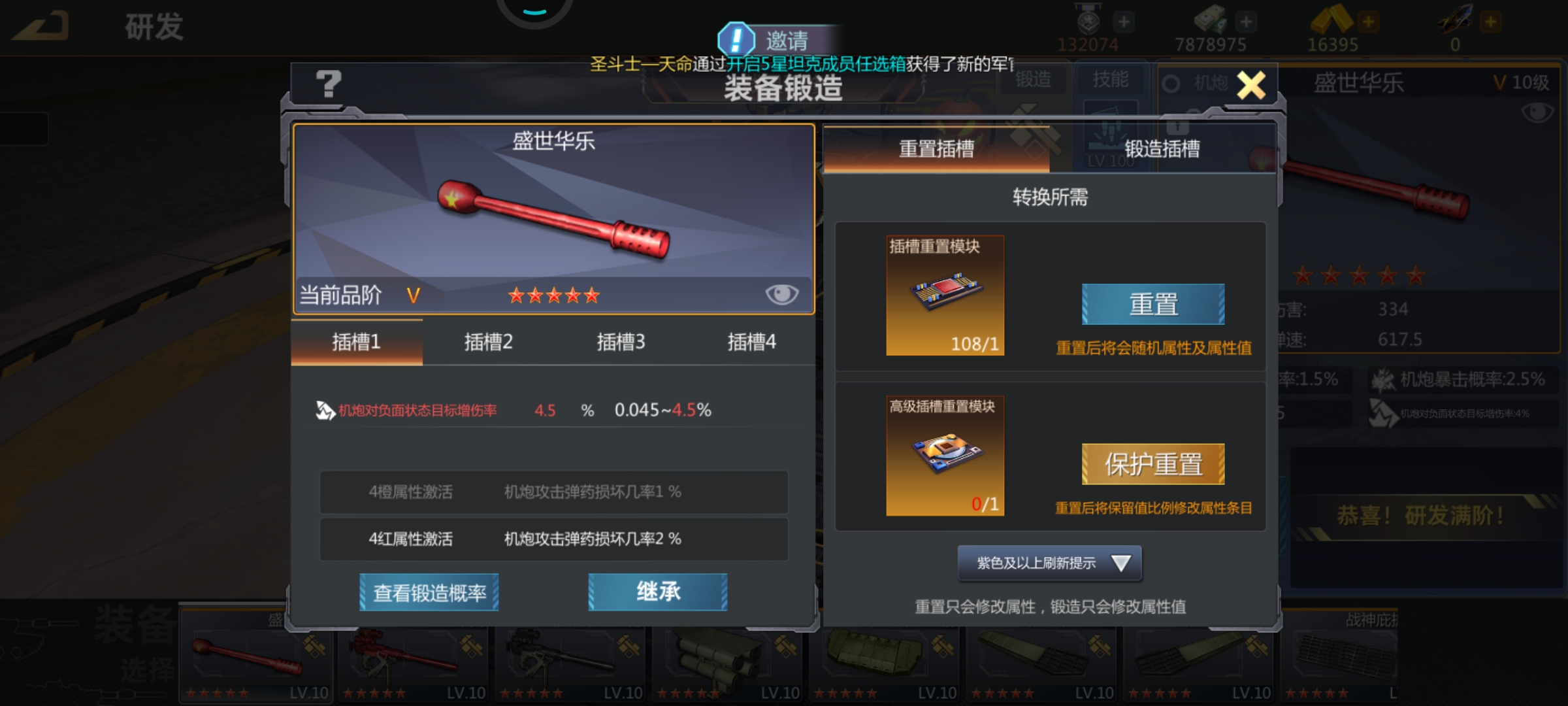Add medals using the plus icon
The image size is (1568, 706).
(x=1124, y=22)
